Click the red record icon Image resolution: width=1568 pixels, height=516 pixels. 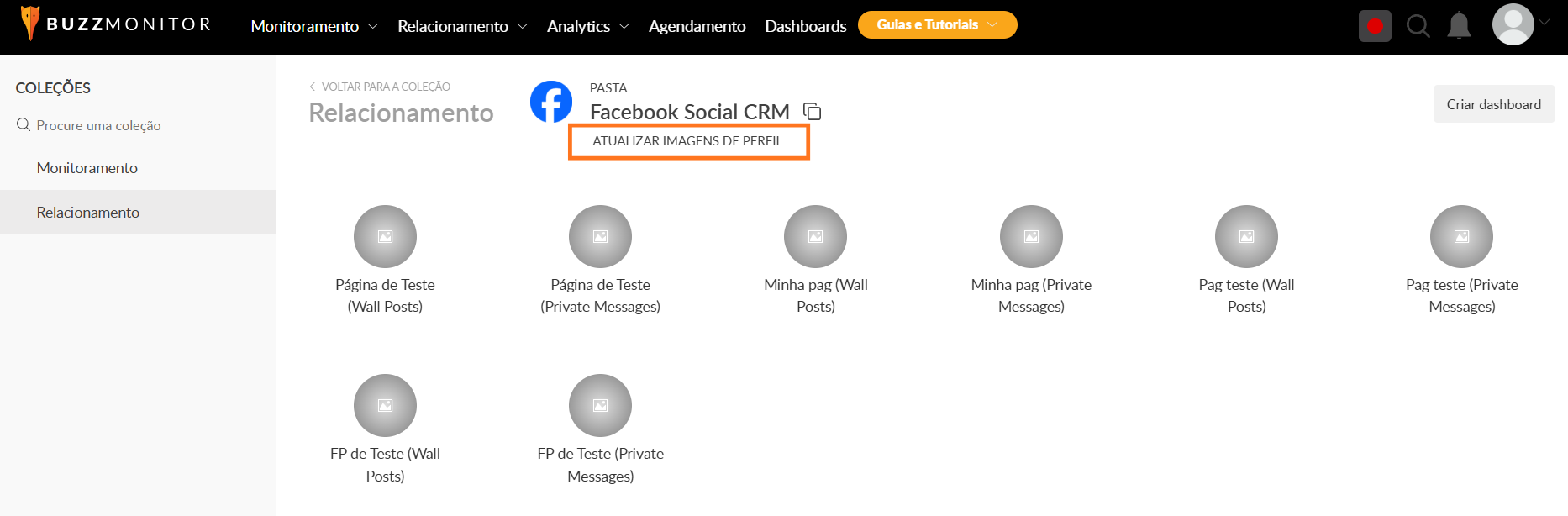coord(1375,26)
